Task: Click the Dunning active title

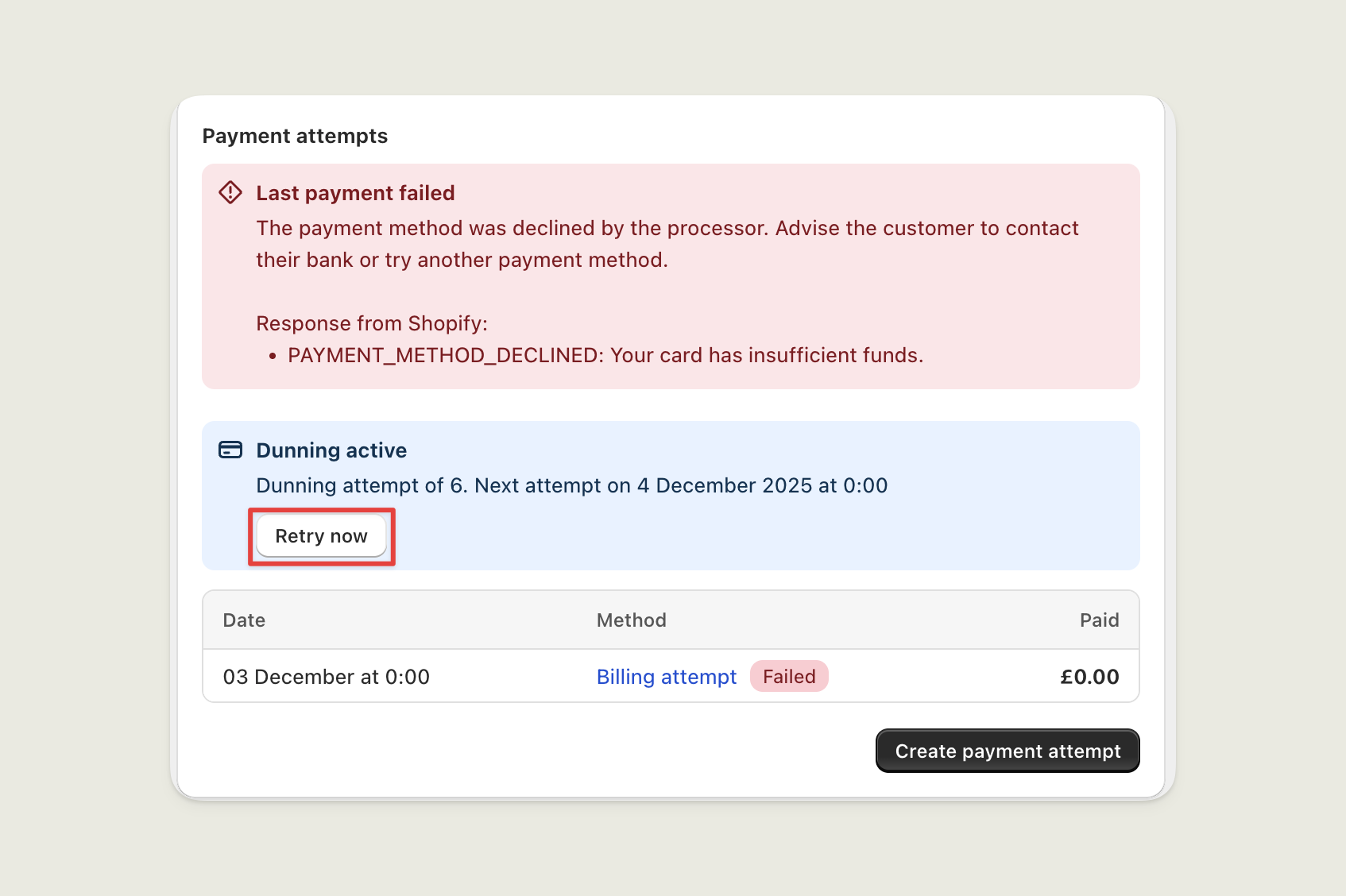Action: pyautogui.click(x=331, y=450)
